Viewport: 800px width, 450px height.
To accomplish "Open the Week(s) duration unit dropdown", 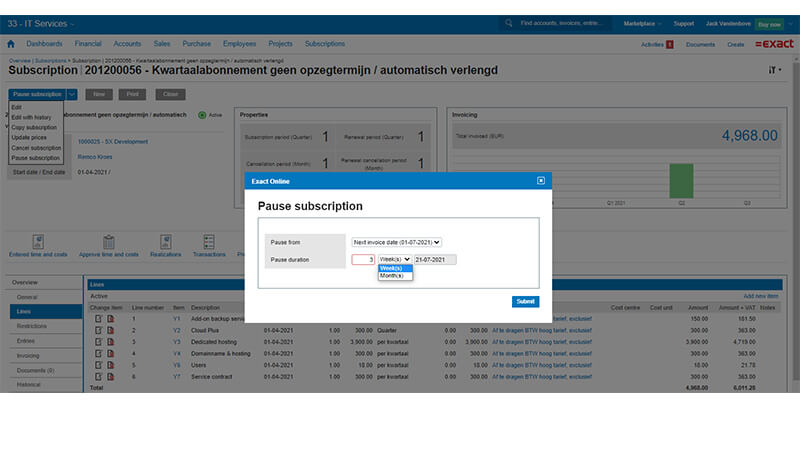I will (x=394, y=260).
